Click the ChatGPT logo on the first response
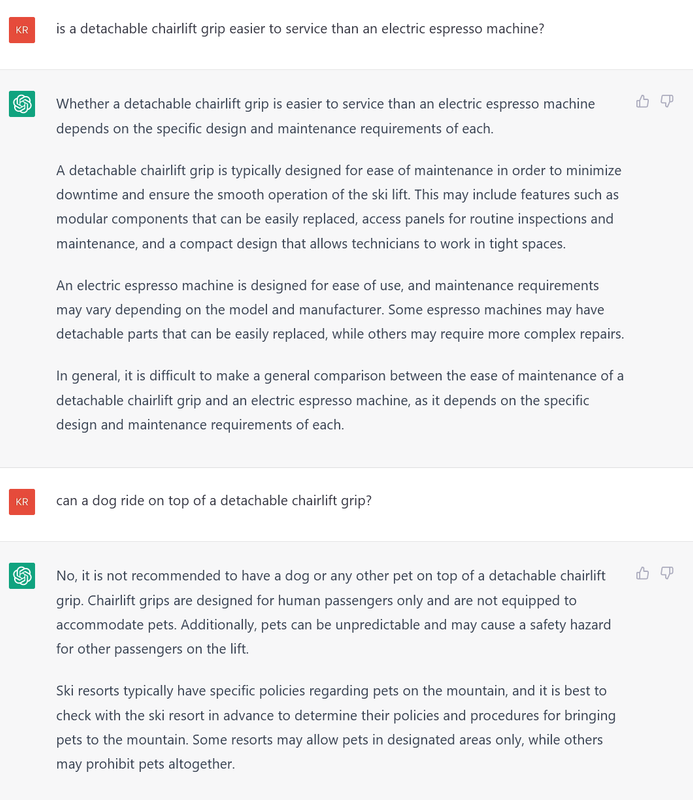 (22, 104)
